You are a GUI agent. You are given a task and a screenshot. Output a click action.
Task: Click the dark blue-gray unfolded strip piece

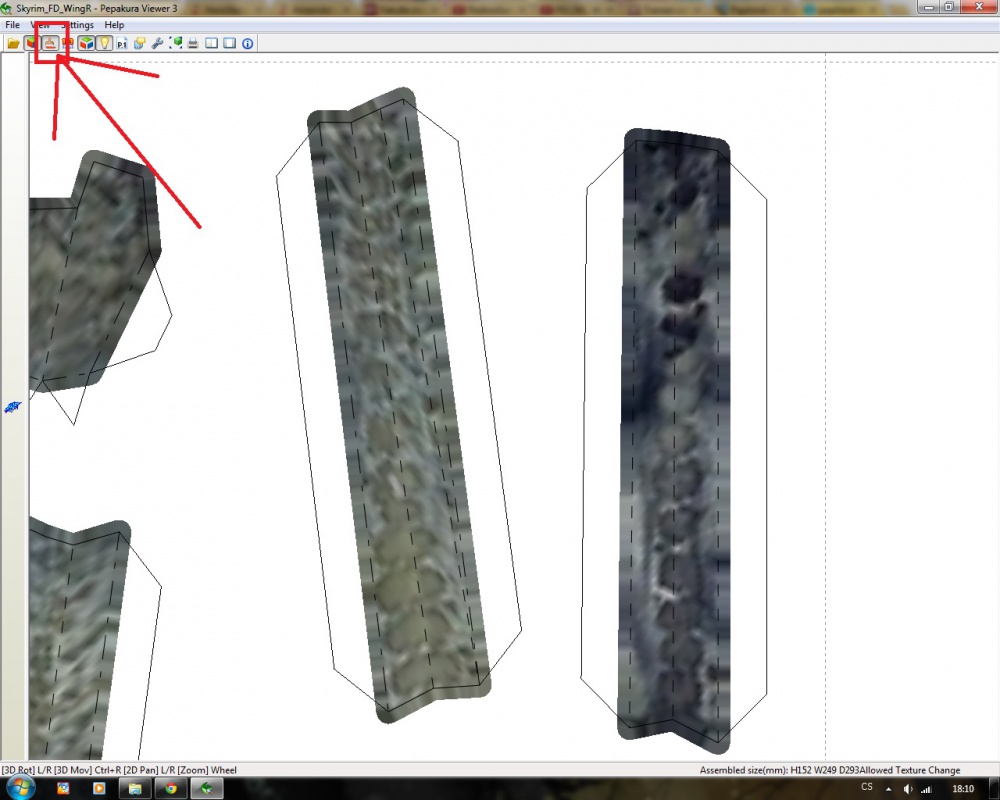(675, 440)
